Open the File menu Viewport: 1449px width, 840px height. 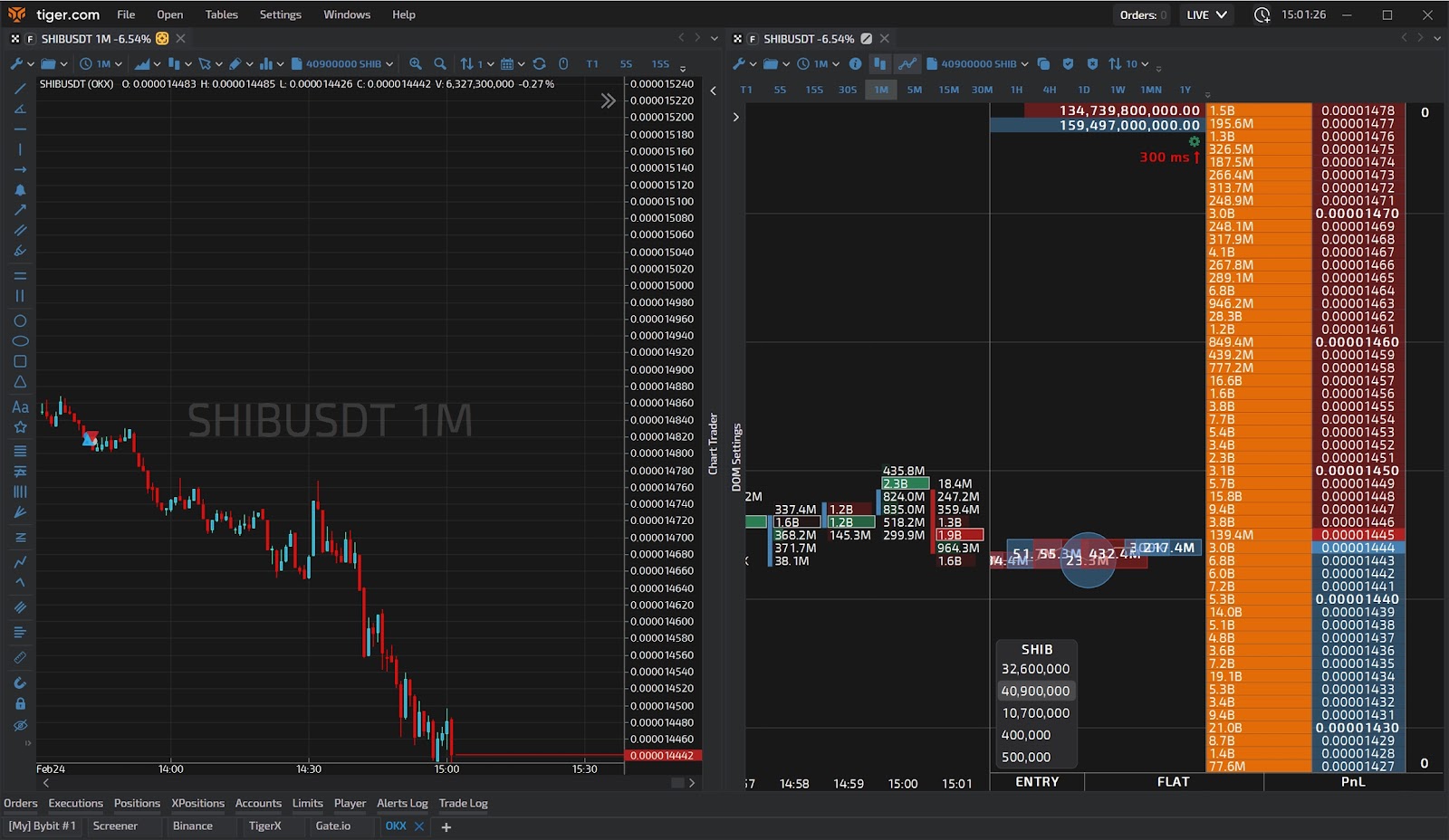click(126, 14)
